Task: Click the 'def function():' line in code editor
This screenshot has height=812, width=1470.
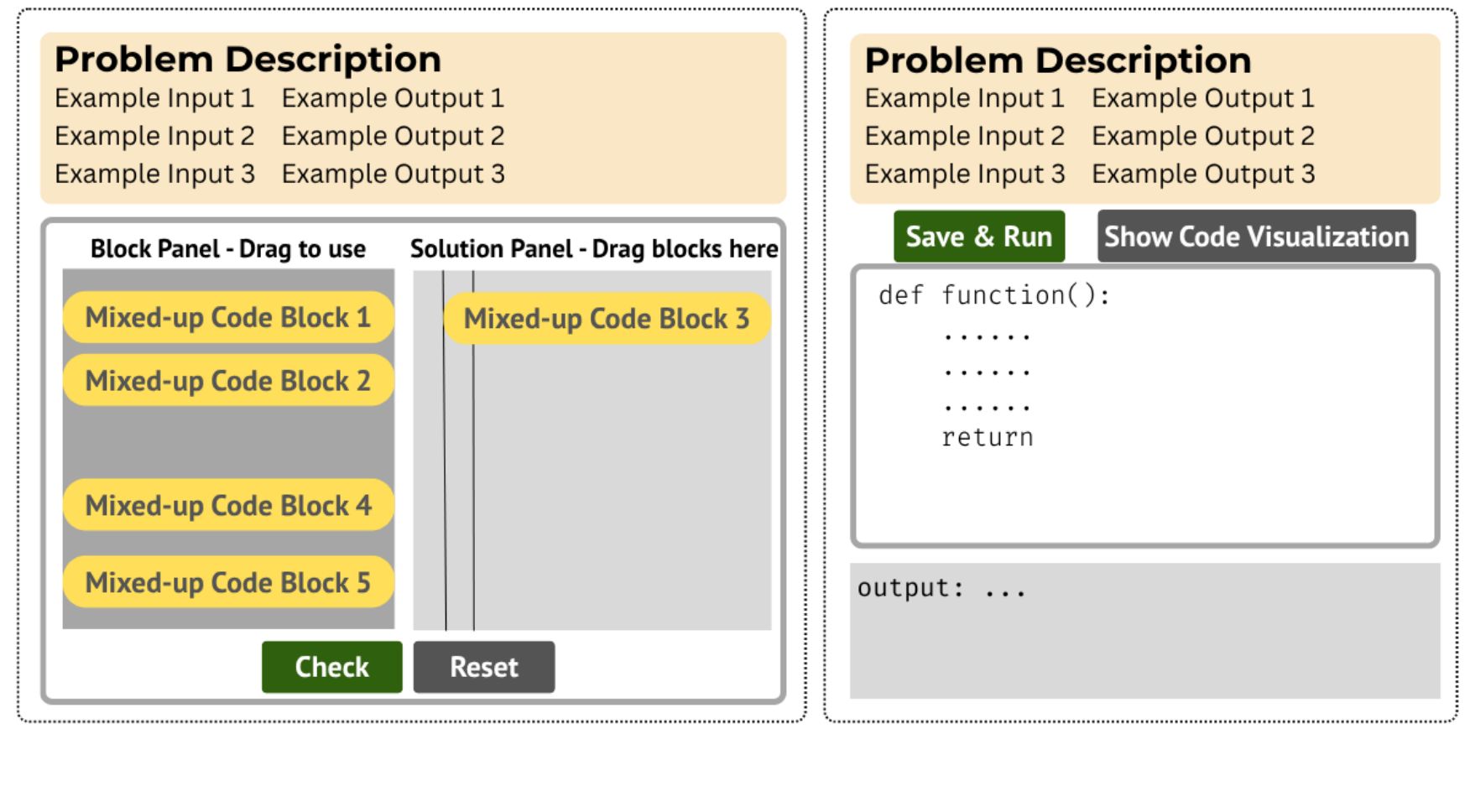Action: pyautogui.click(x=994, y=295)
